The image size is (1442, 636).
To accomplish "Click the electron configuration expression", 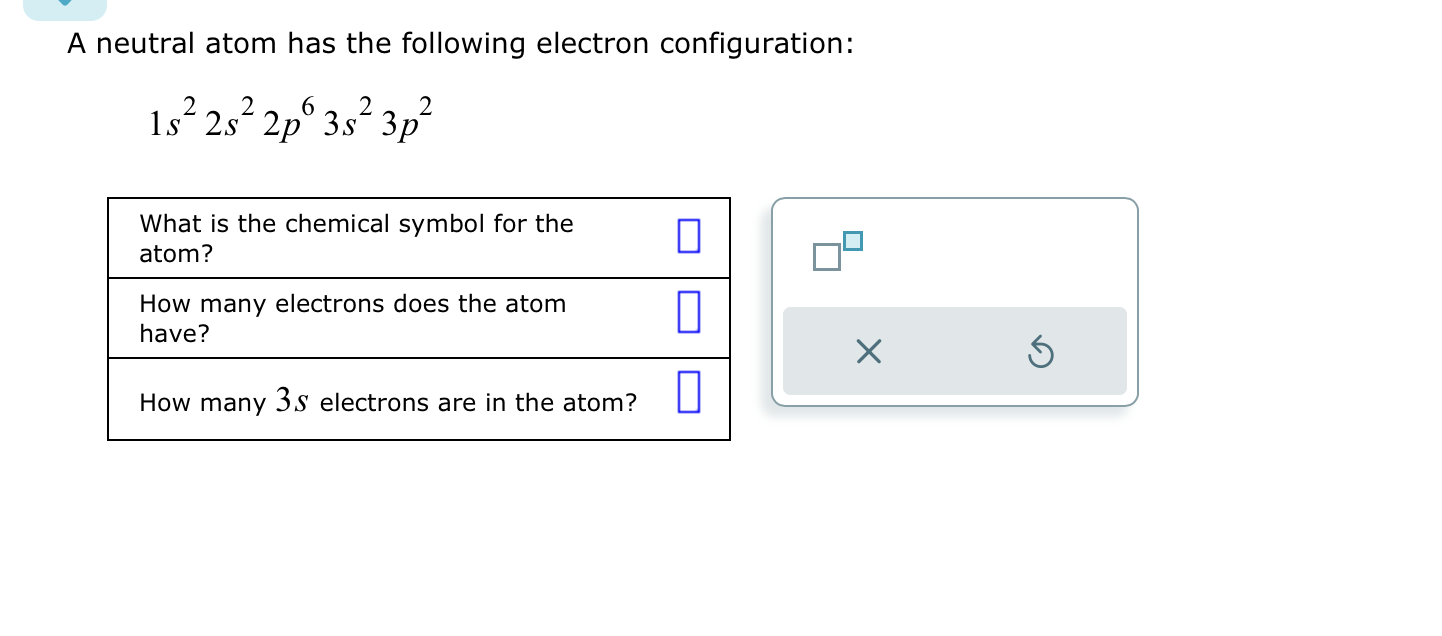I will [x=288, y=118].
